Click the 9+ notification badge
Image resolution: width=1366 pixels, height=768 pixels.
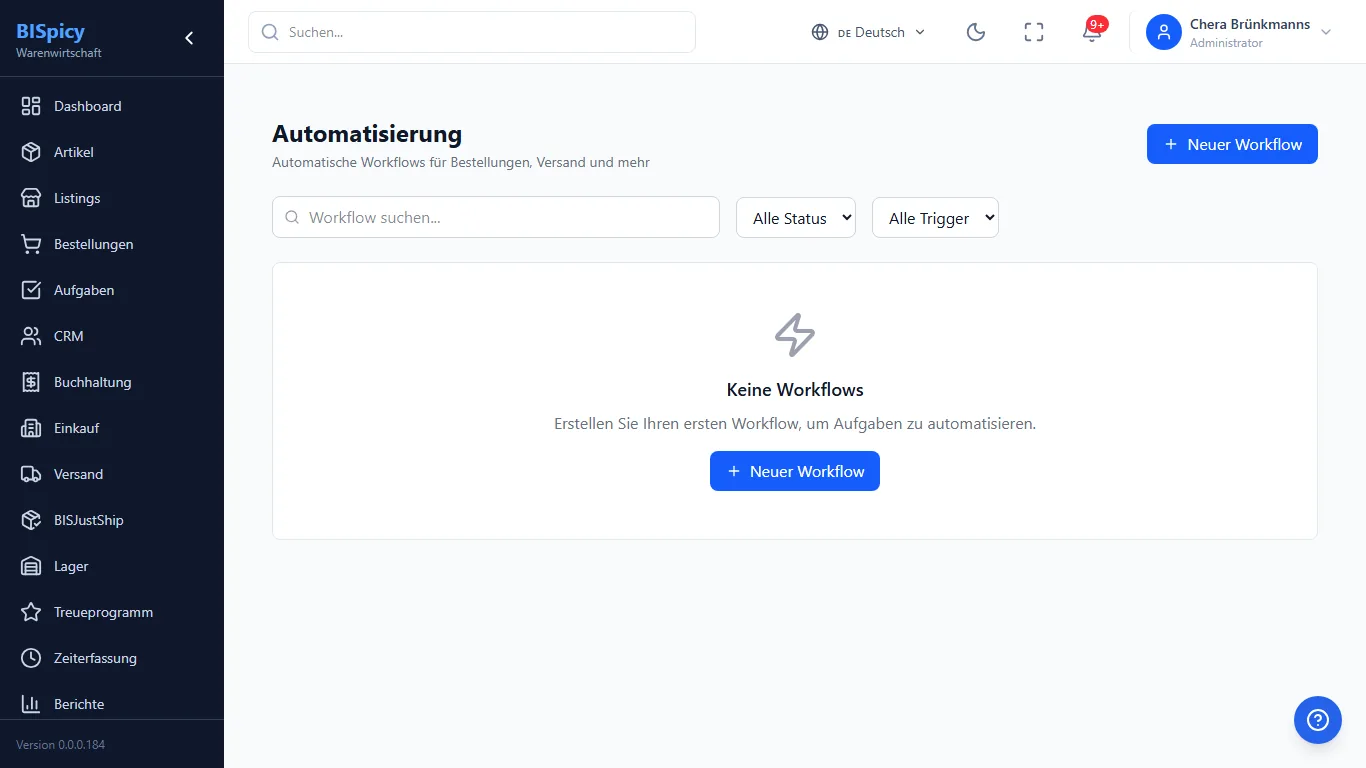pos(1098,24)
